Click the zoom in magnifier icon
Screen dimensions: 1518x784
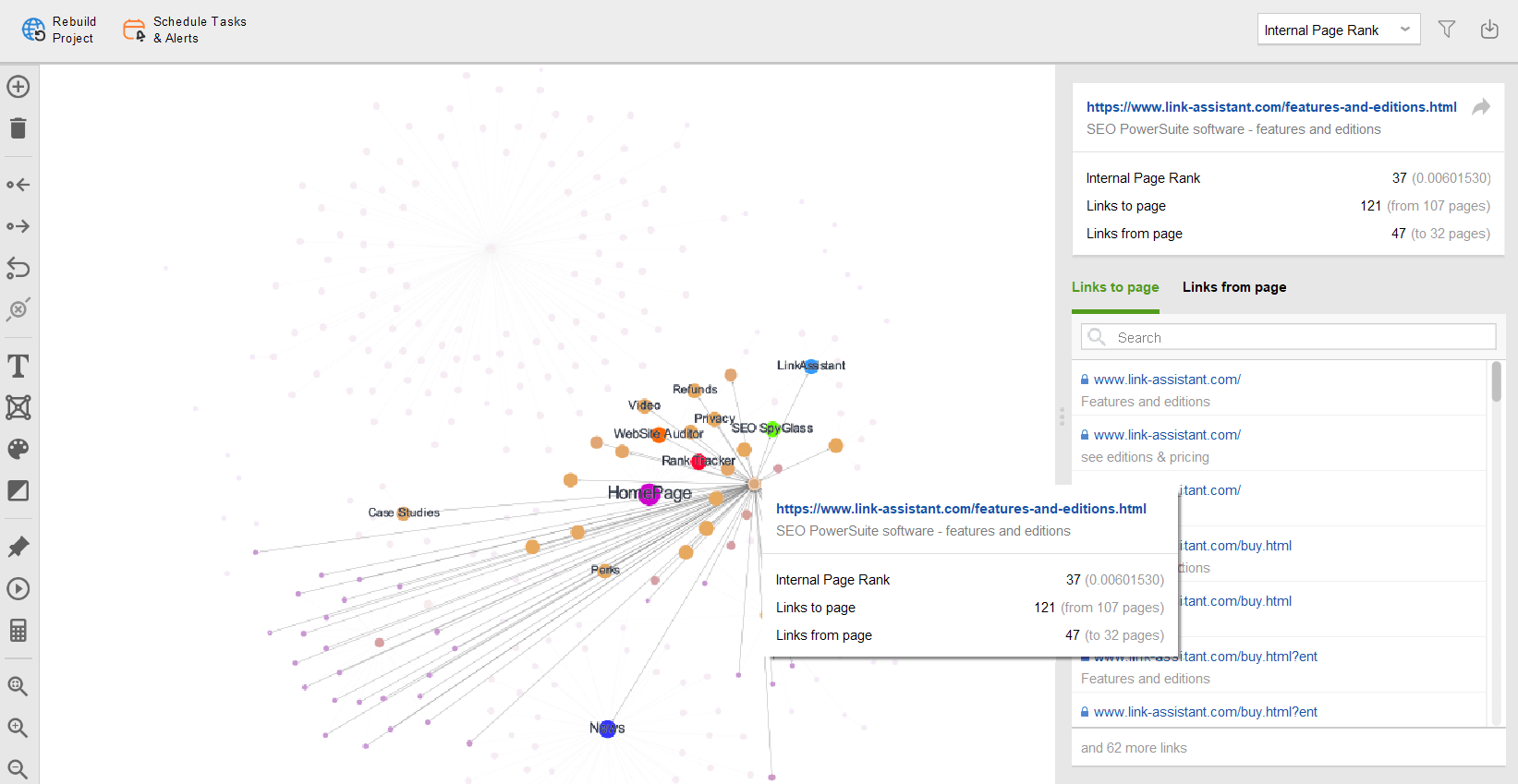coord(18,728)
